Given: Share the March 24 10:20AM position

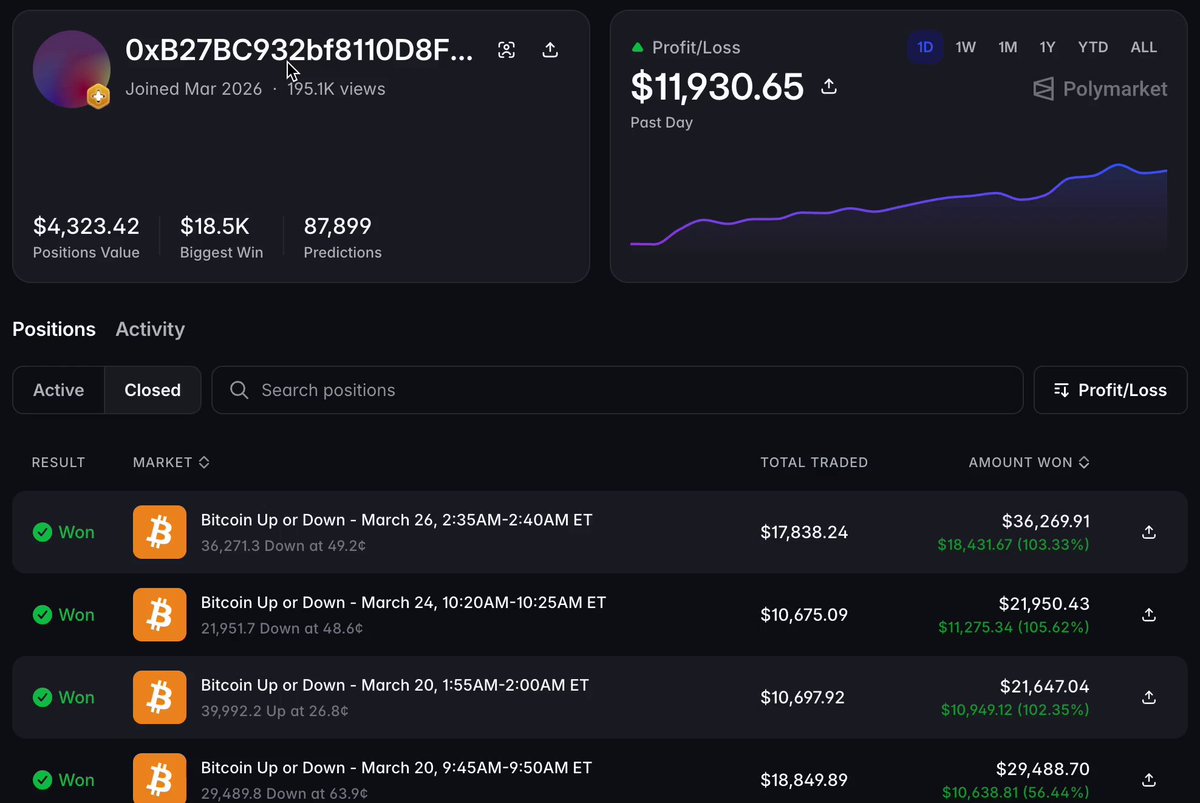Looking at the screenshot, I should point(1149,614).
